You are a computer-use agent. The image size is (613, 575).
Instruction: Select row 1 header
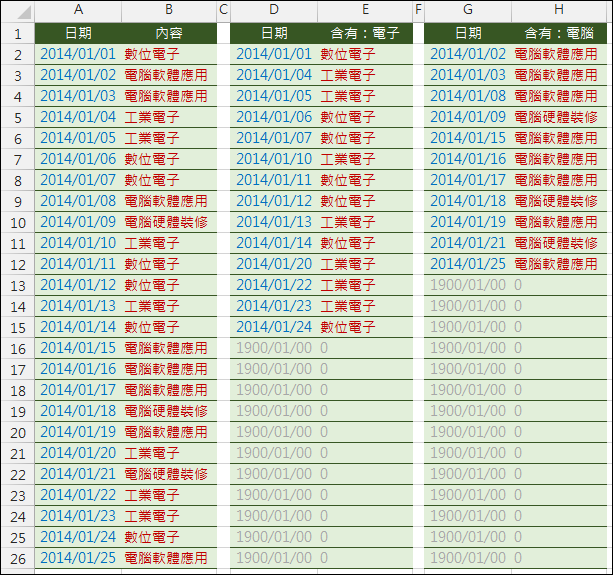(x=18, y=34)
